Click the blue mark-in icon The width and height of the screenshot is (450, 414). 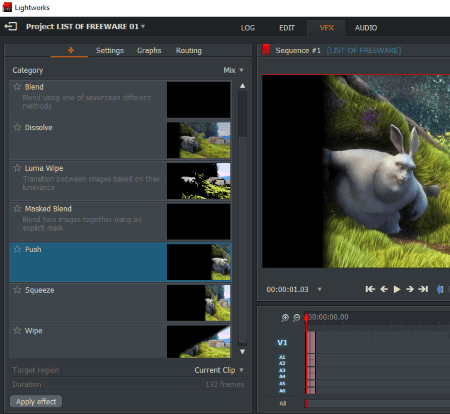pos(440,290)
